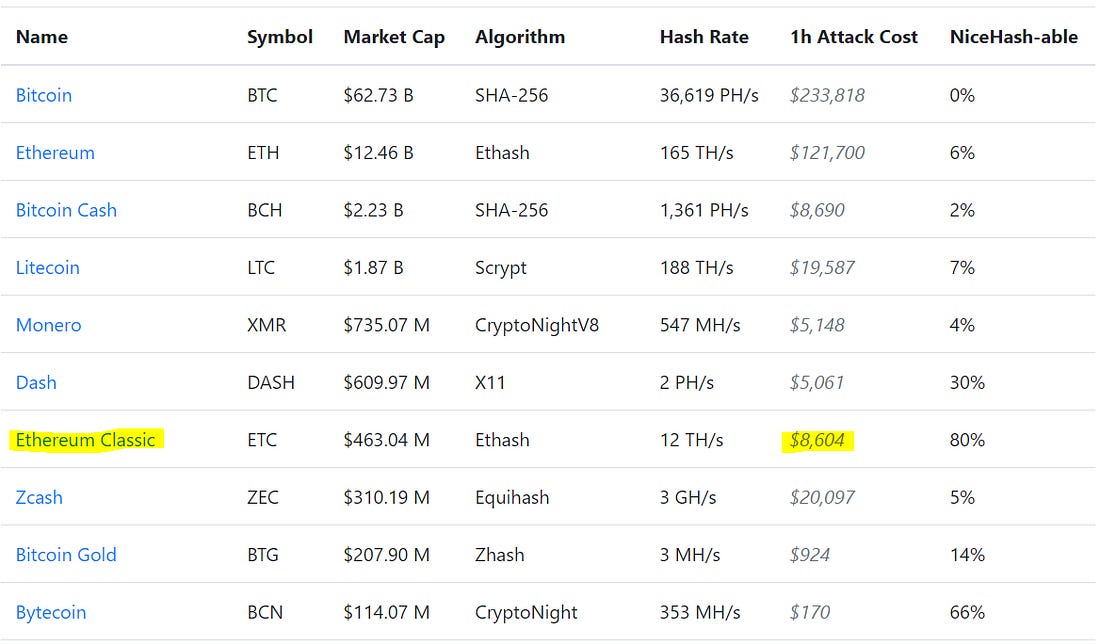Open the Zcash link

[39, 497]
